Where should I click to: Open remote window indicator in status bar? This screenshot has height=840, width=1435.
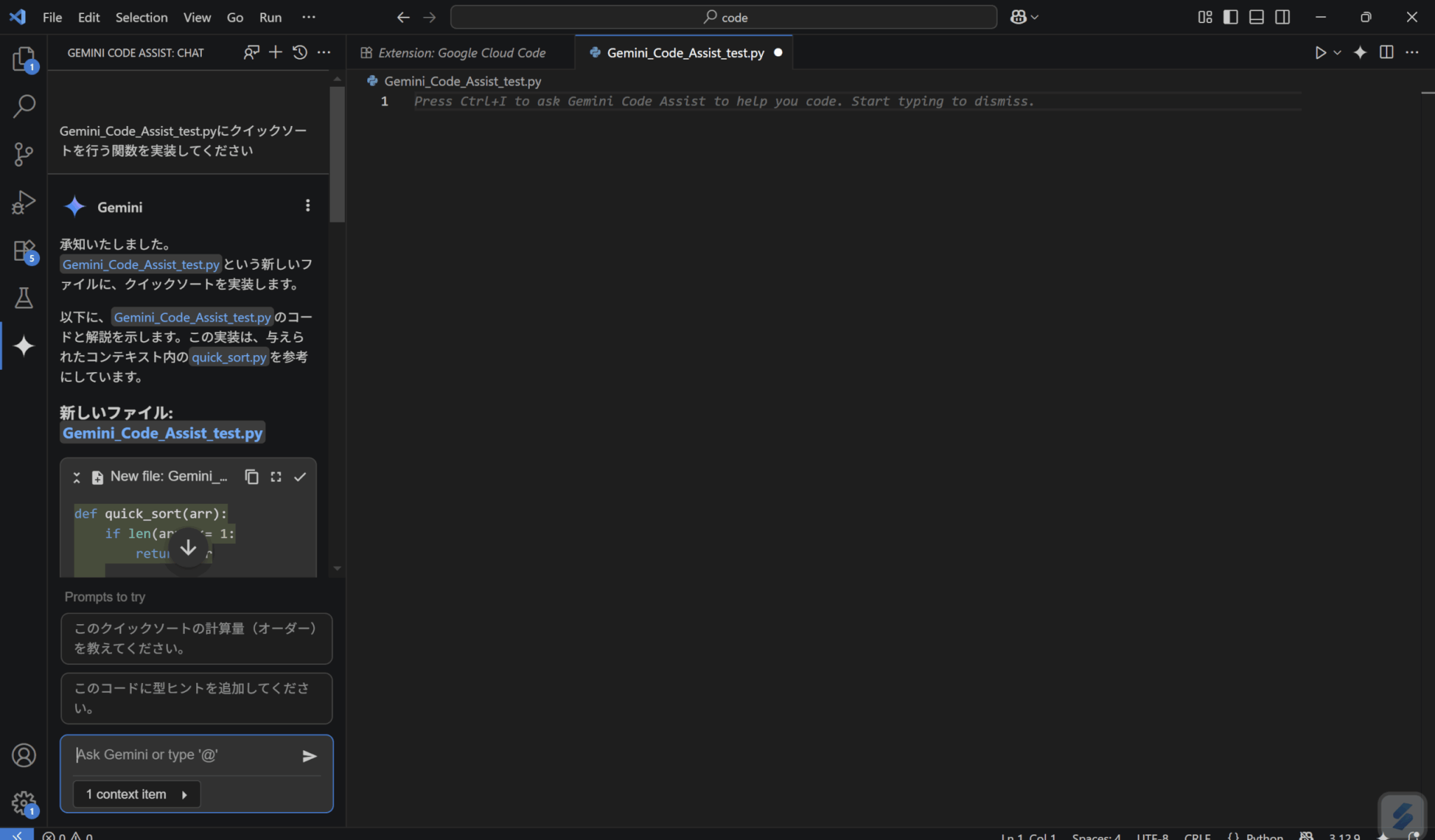17,836
